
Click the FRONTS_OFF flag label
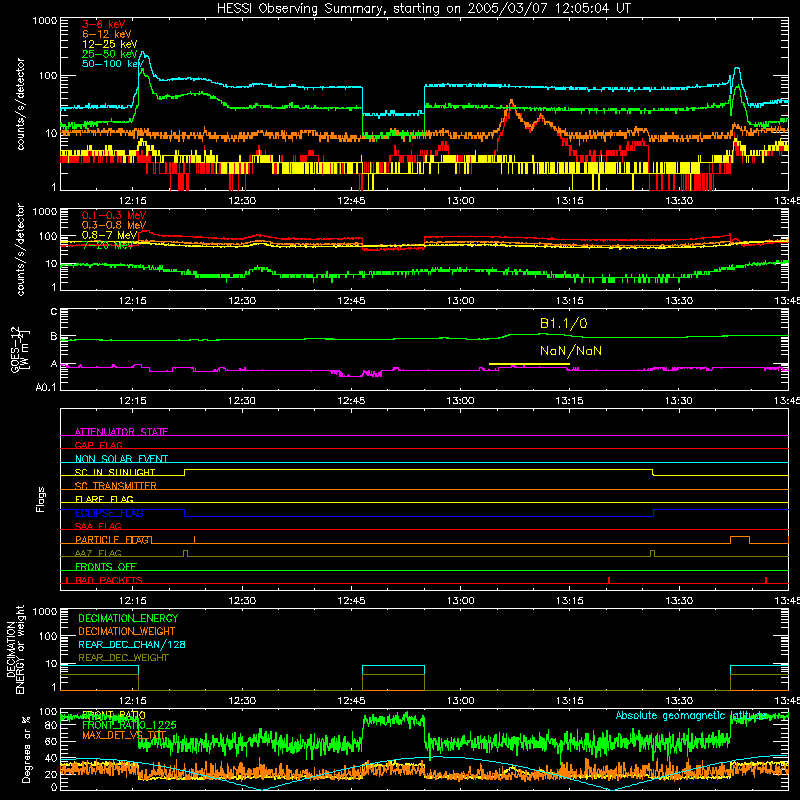106,567
